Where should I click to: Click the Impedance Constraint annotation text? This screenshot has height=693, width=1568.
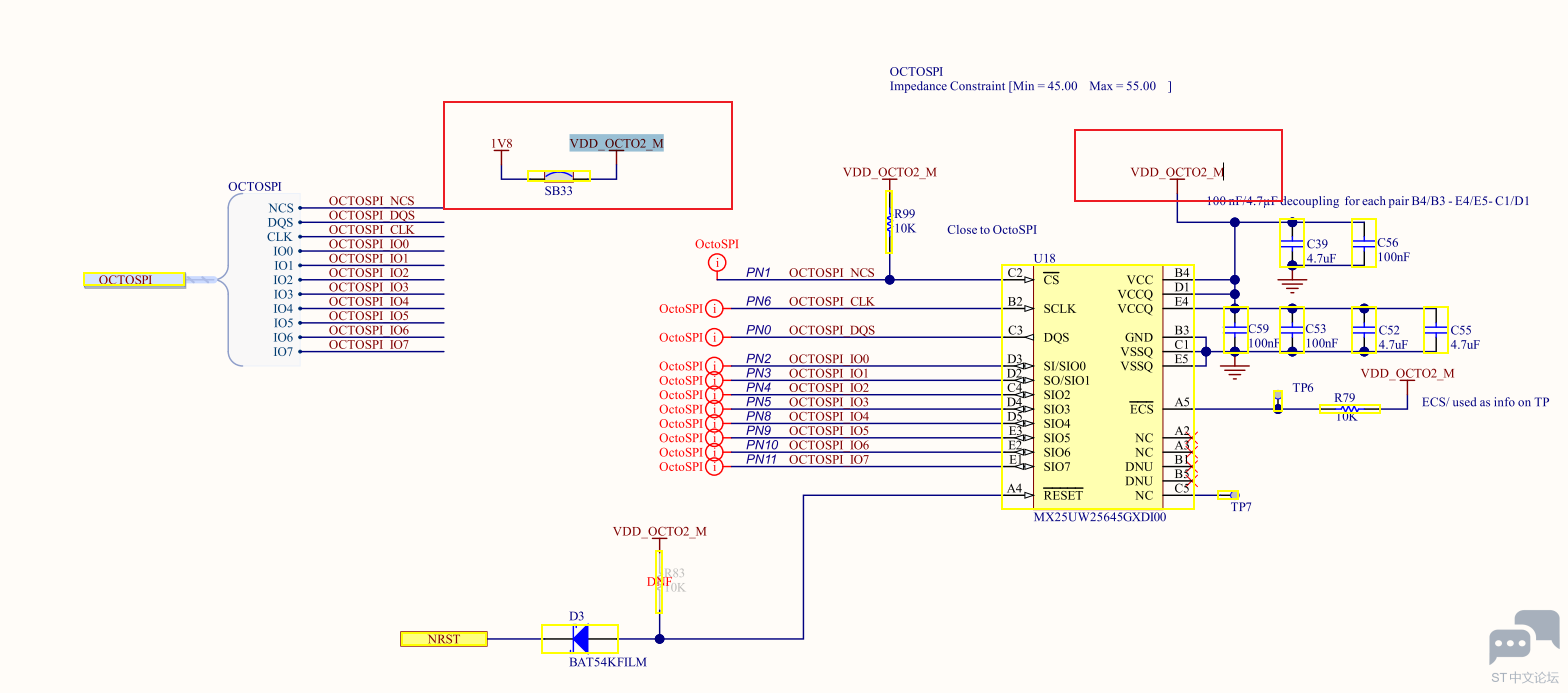(x=1030, y=86)
